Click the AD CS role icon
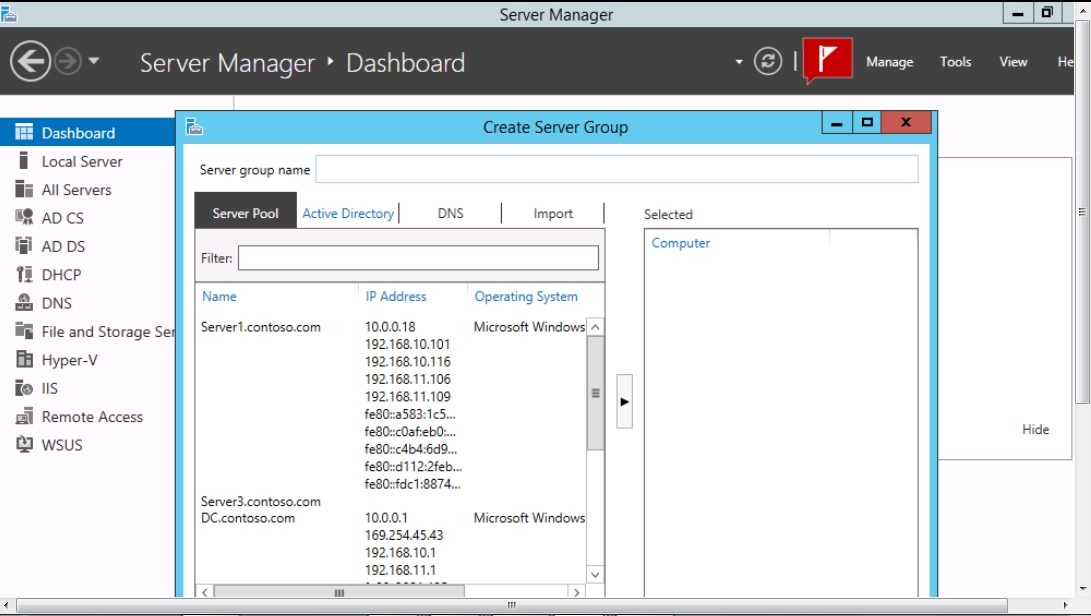This screenshot has height=616, width=1091. click(x=24, y=217)
